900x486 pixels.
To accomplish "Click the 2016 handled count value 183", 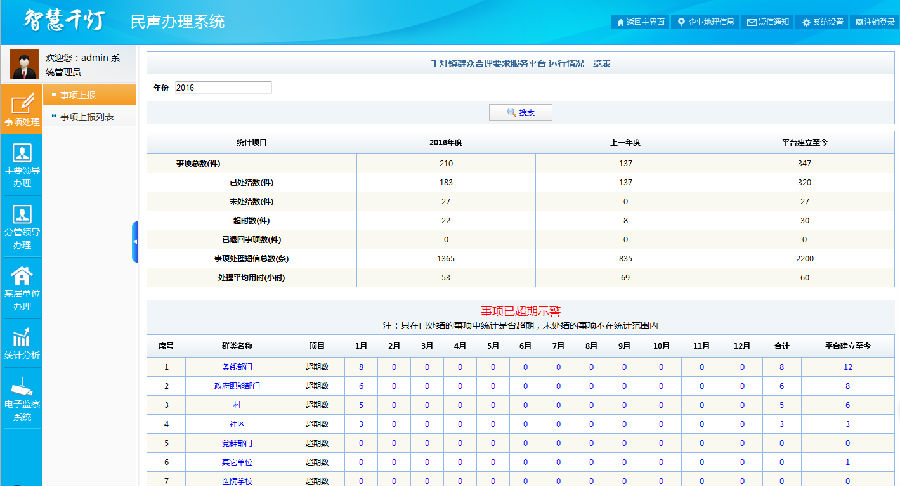I will coord(446,182).
